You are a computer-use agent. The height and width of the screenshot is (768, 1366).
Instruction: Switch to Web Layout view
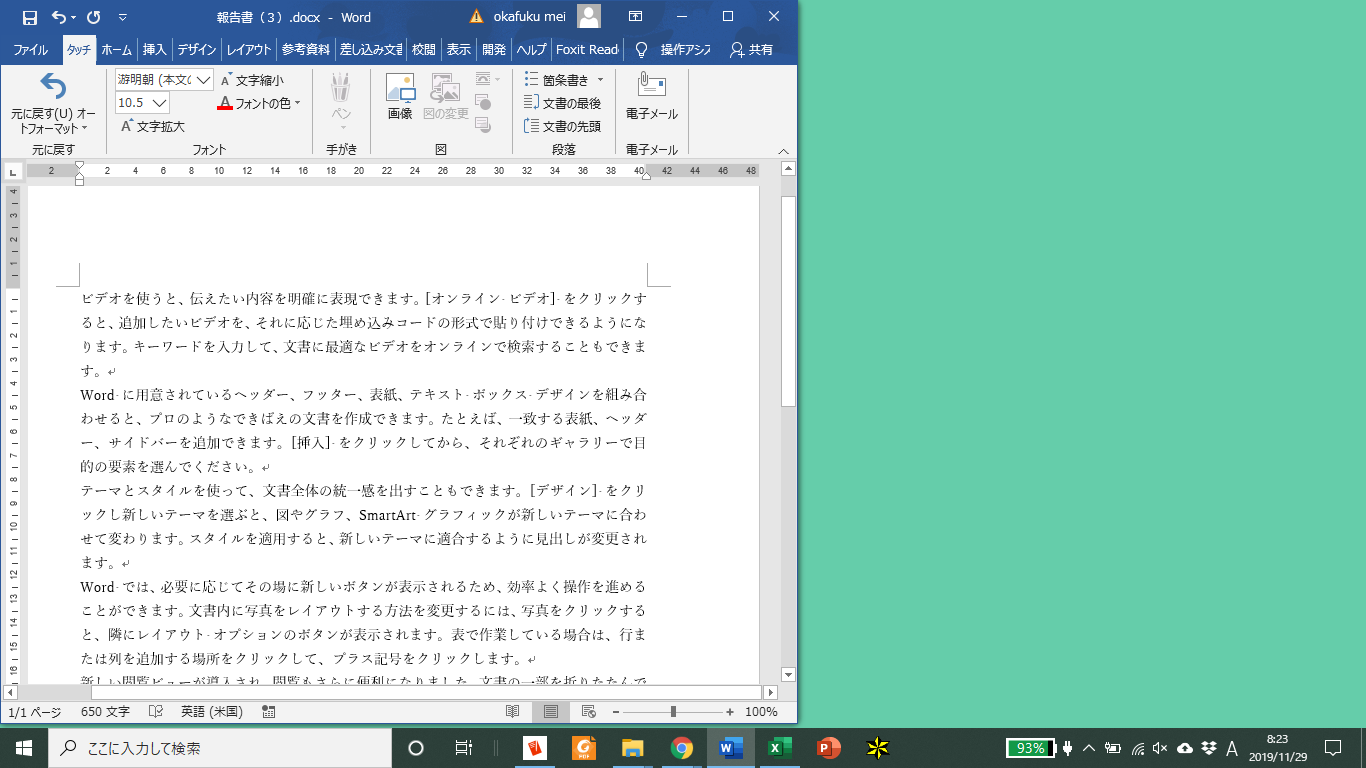click(x=589, y=712)
